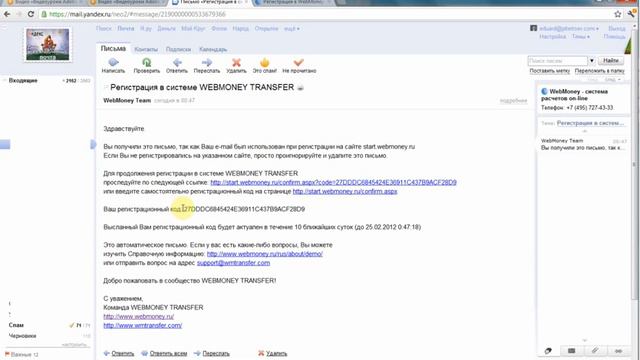Click the account avatar icon near email address
Image resolution: width=640 pixels, height=360 pixels.
point(533,28)
